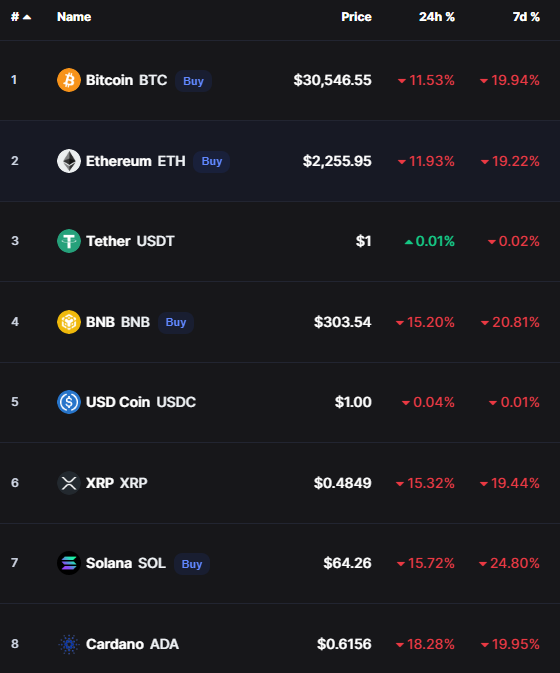Image resolution: width=560 pixels, height=673 pixels.
Task: Open the Cardano ADA name link
Action: pyautogui.click(x=132, y=644)
